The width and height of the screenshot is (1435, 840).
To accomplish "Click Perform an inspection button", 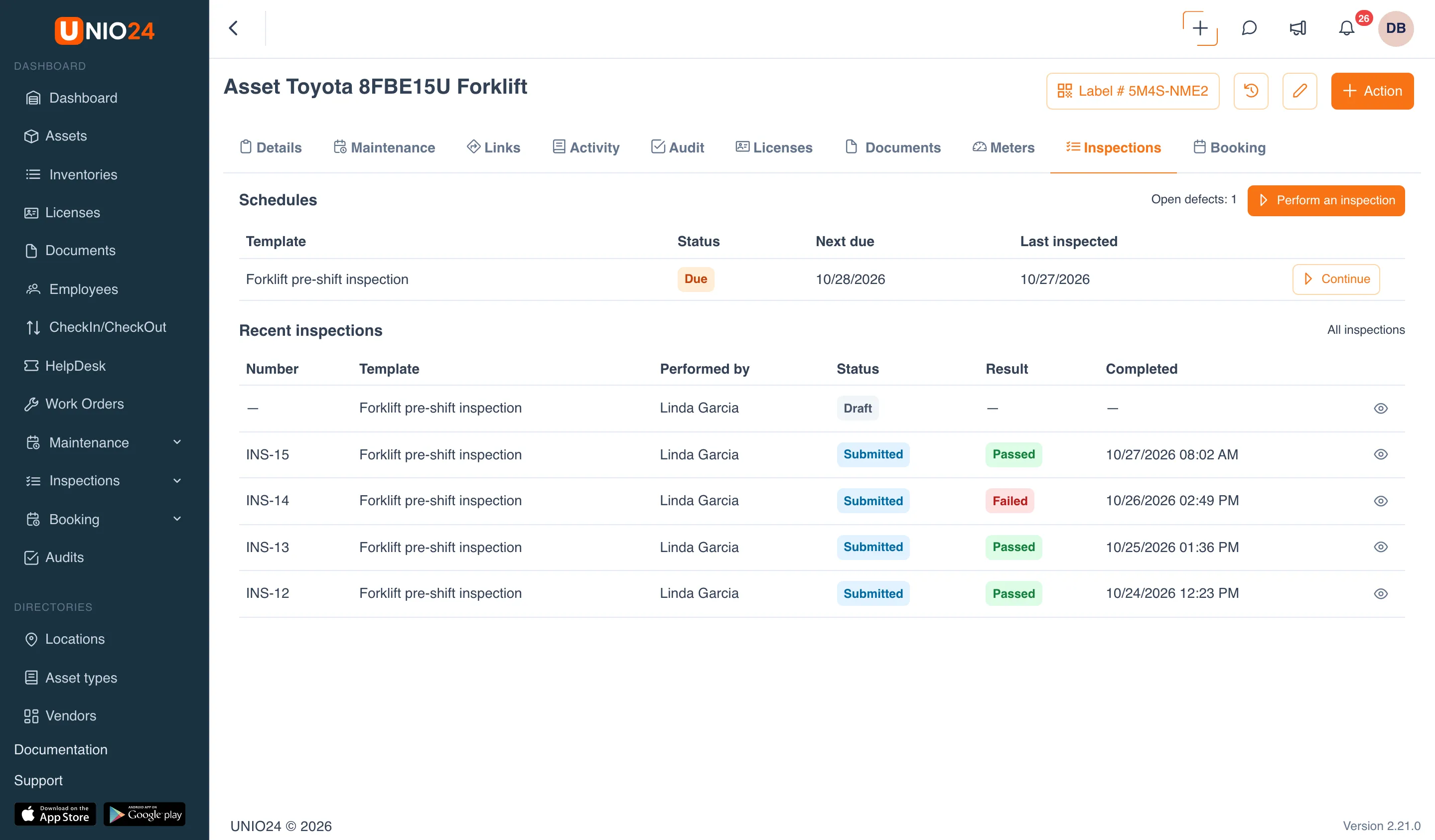I will tap(1326, 200).
